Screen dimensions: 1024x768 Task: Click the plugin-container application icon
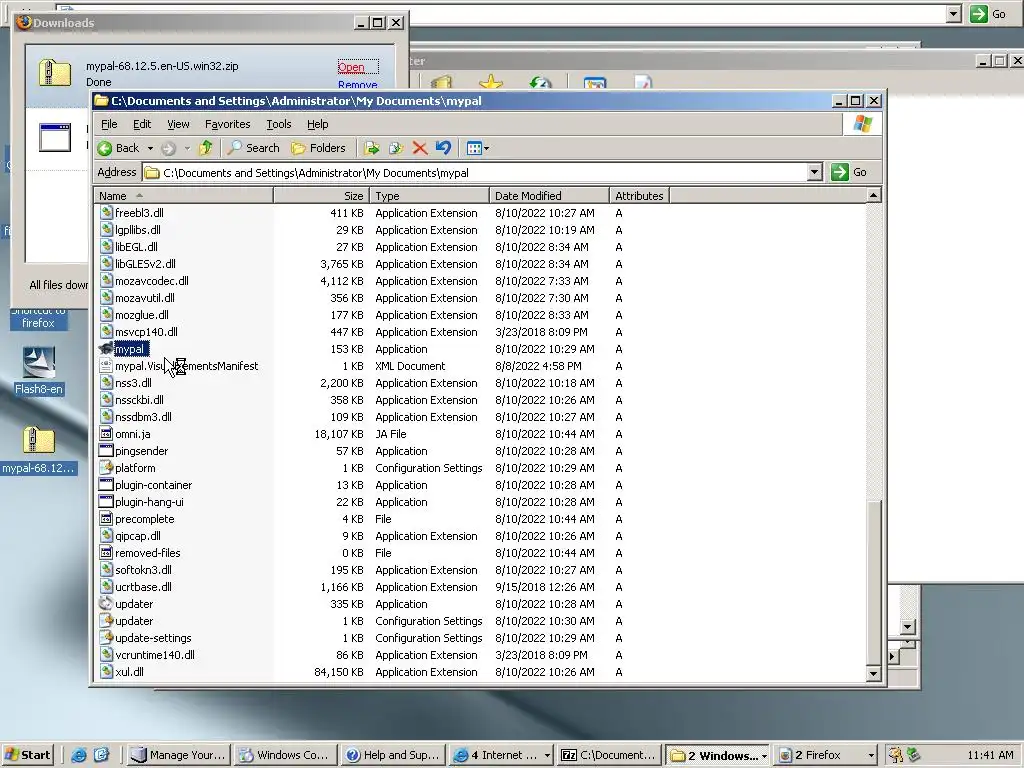(106, 485)
